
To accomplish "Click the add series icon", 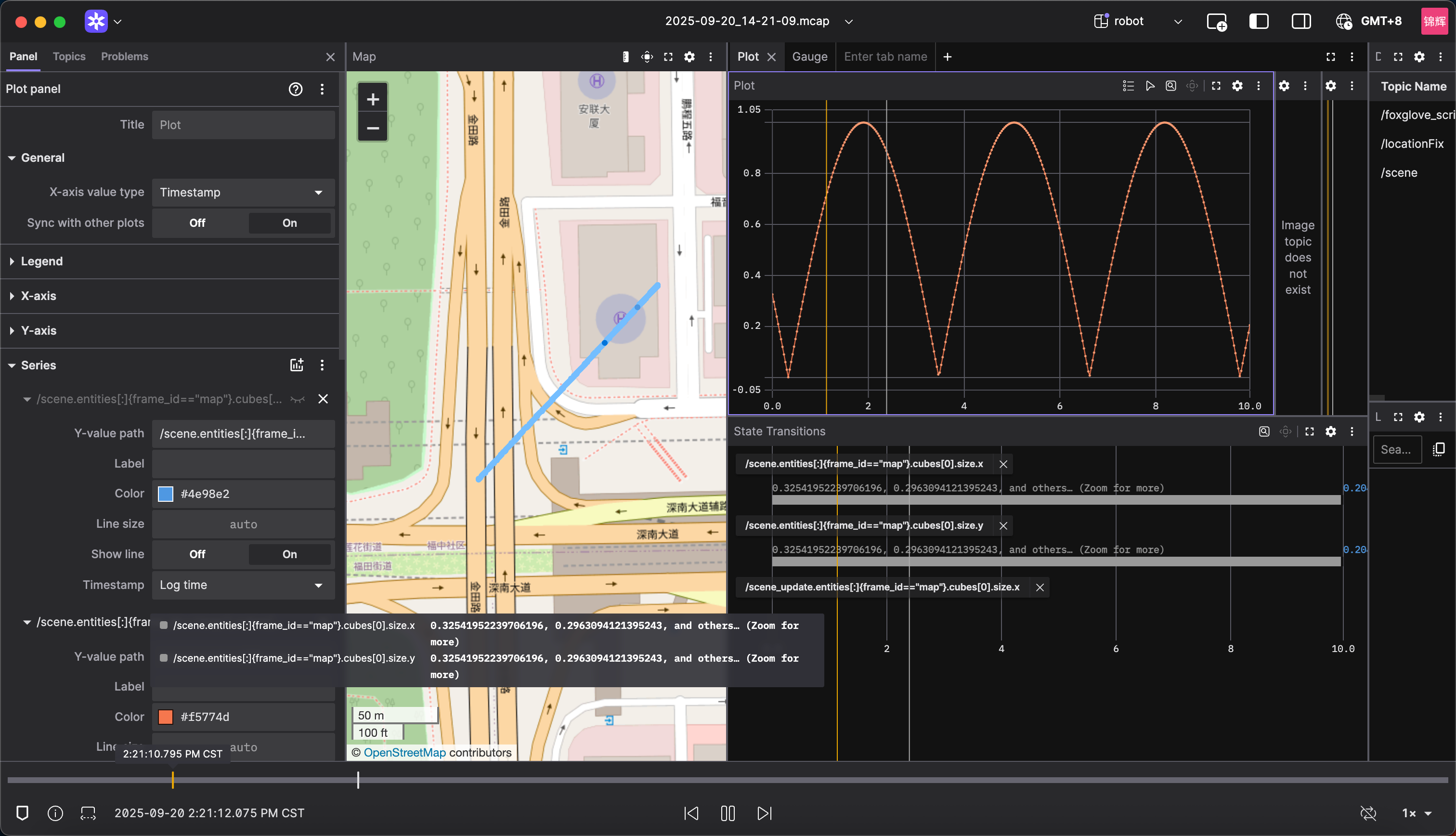I will (297, 365).
